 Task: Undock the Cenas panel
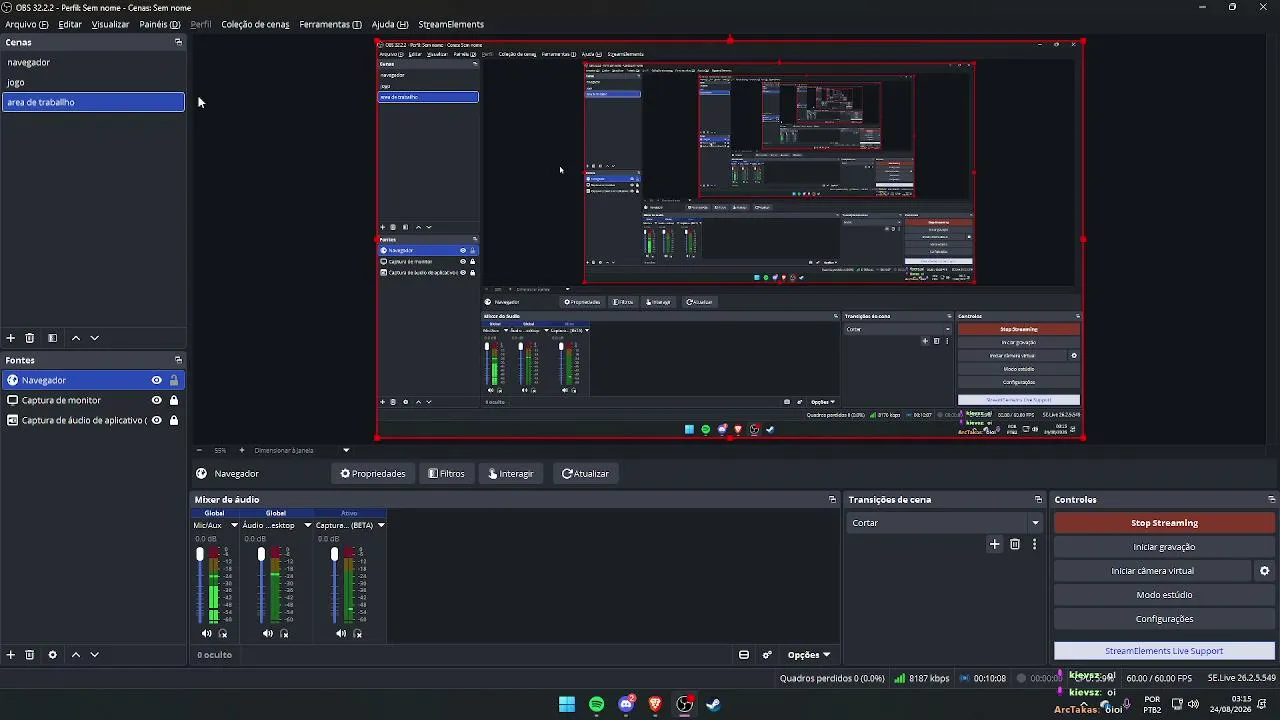178,42
